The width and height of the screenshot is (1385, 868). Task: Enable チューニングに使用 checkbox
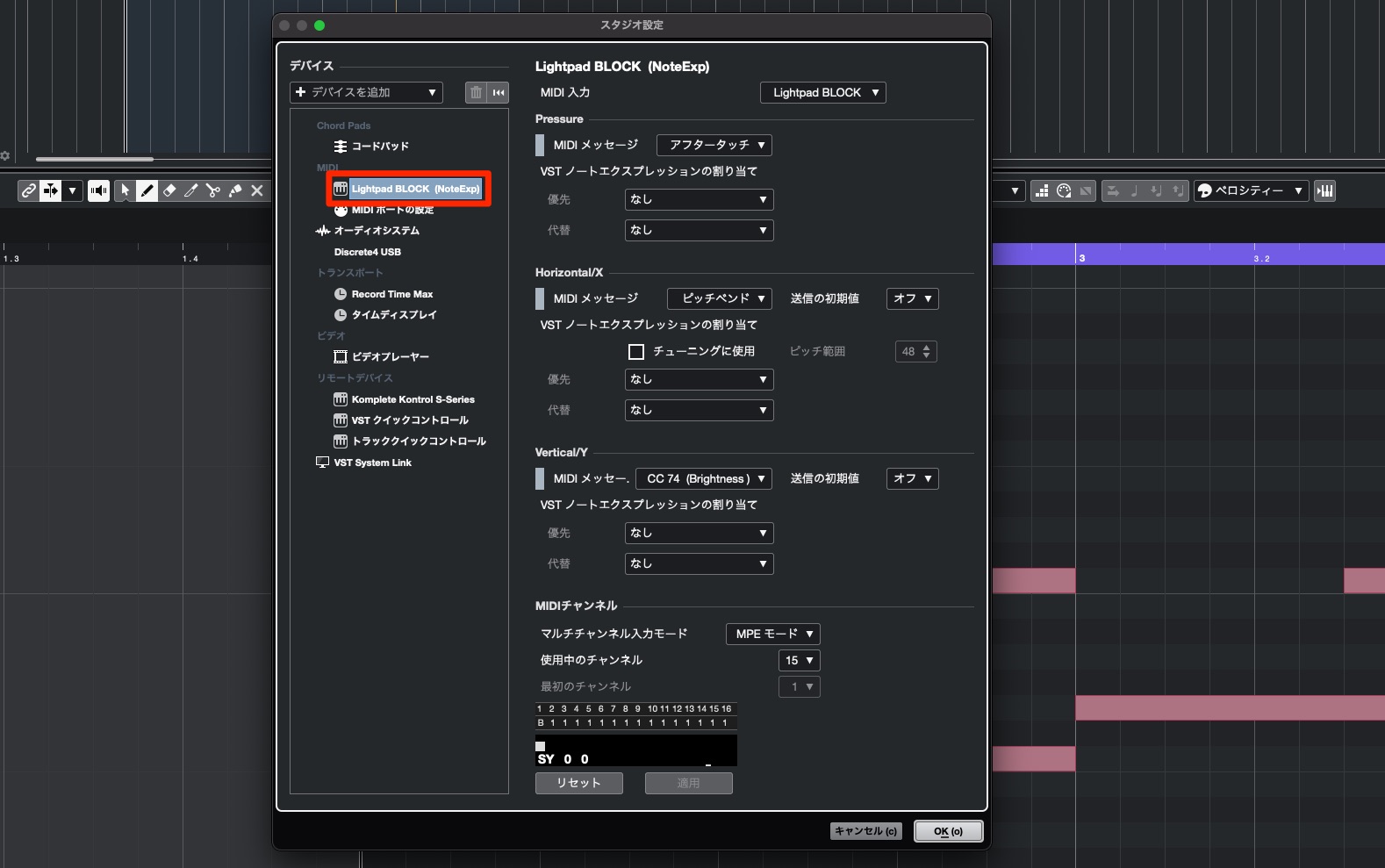pos(636,351)
